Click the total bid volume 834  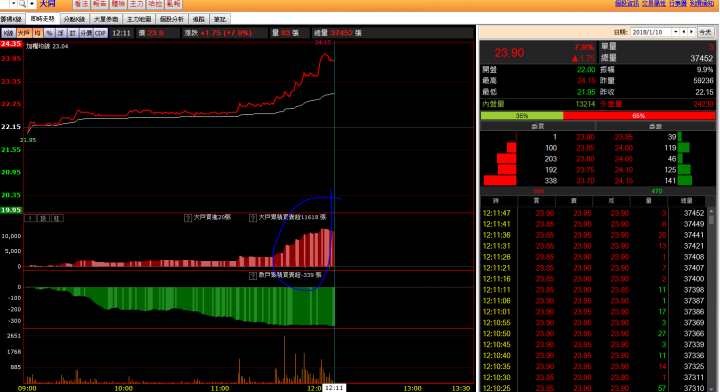(x=539, y=191)
